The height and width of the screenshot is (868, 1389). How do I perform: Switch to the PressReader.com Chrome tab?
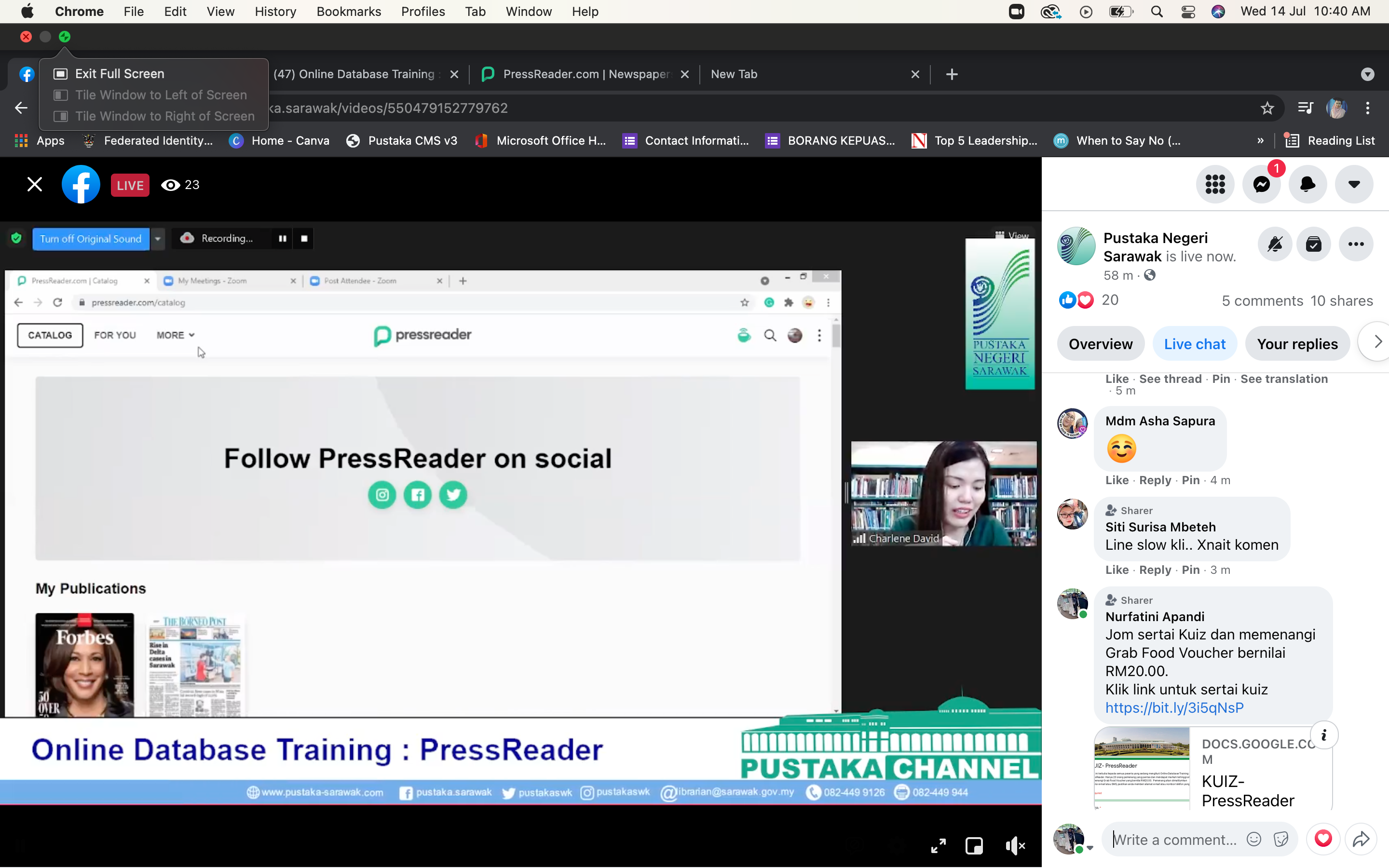tap(586, 74)
